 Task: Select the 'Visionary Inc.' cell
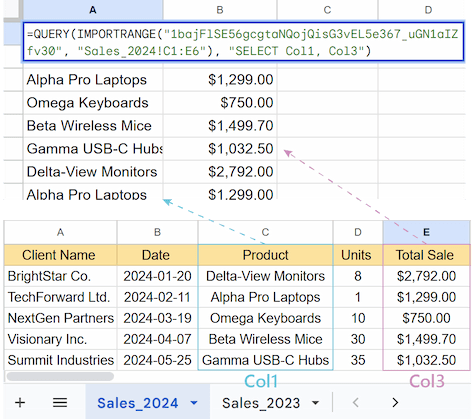click(x=60, y=339)
